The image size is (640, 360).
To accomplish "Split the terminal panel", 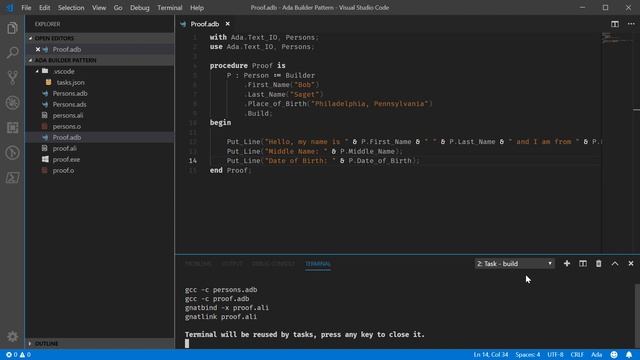I will pyautogui.click(x=583, y=264).
